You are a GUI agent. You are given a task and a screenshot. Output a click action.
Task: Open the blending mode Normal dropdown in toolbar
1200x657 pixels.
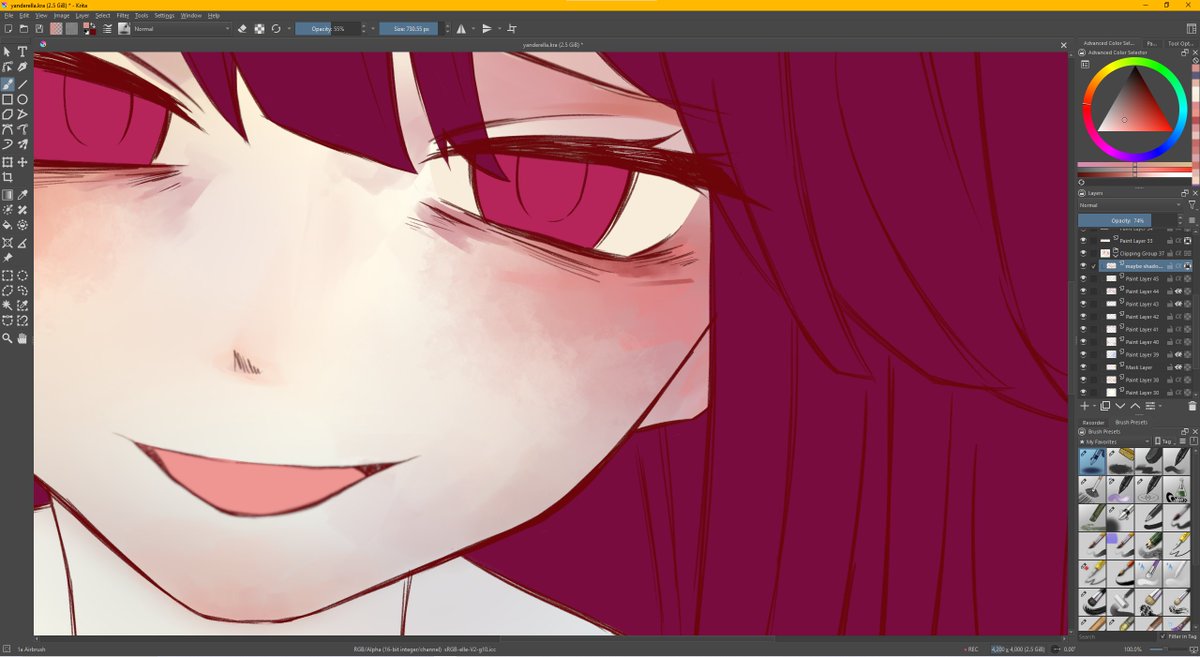click(182, 29)
